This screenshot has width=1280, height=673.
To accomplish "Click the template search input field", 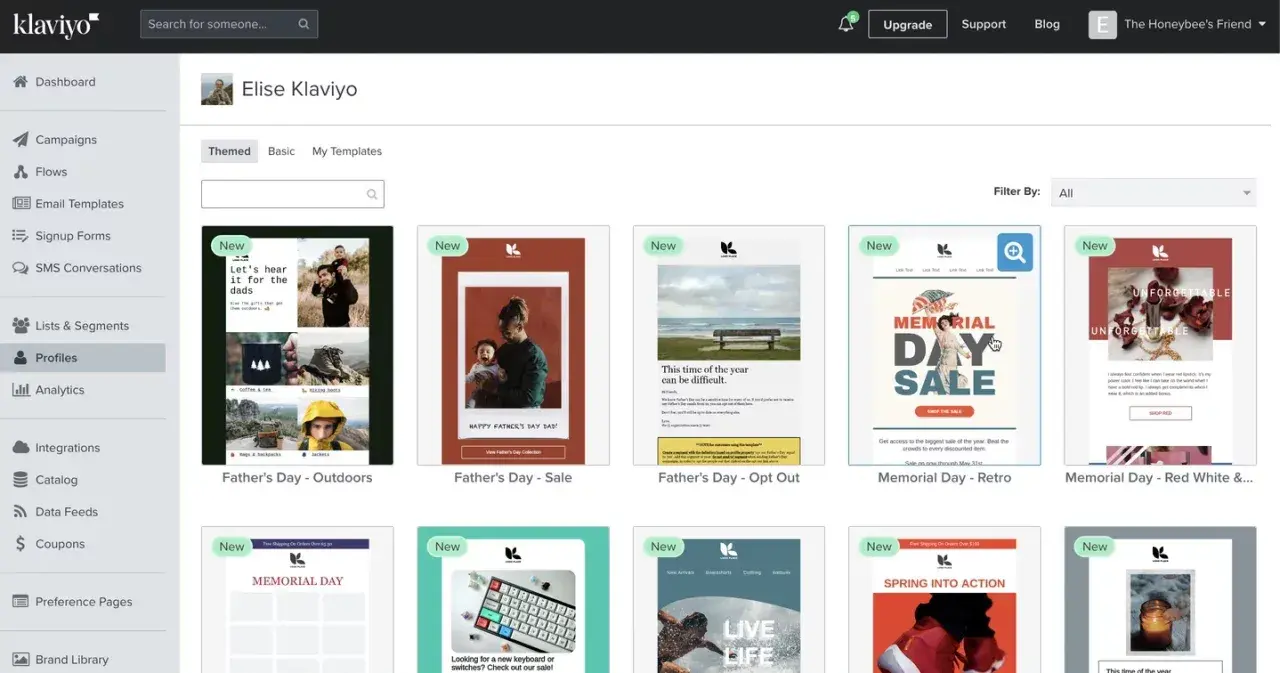I will [284, 194].
